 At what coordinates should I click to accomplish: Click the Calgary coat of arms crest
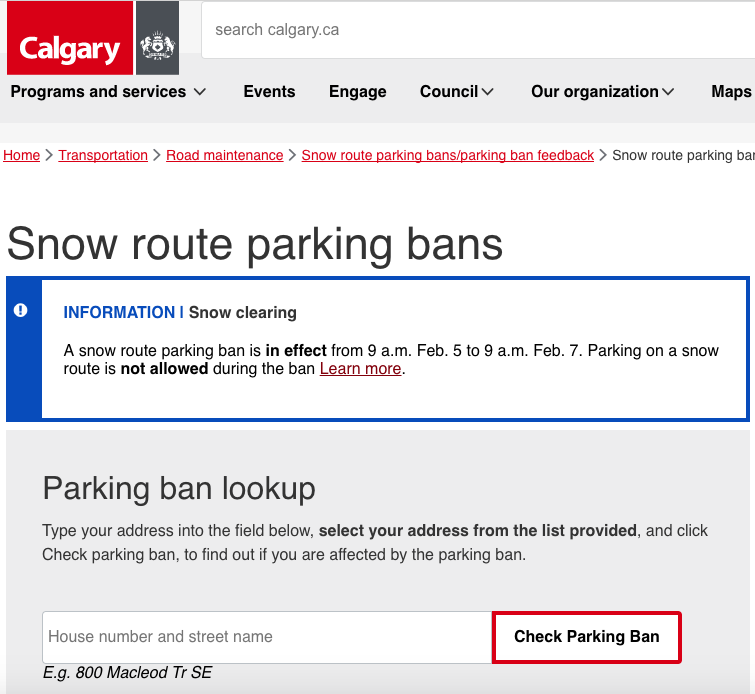[x=157, y=38]
